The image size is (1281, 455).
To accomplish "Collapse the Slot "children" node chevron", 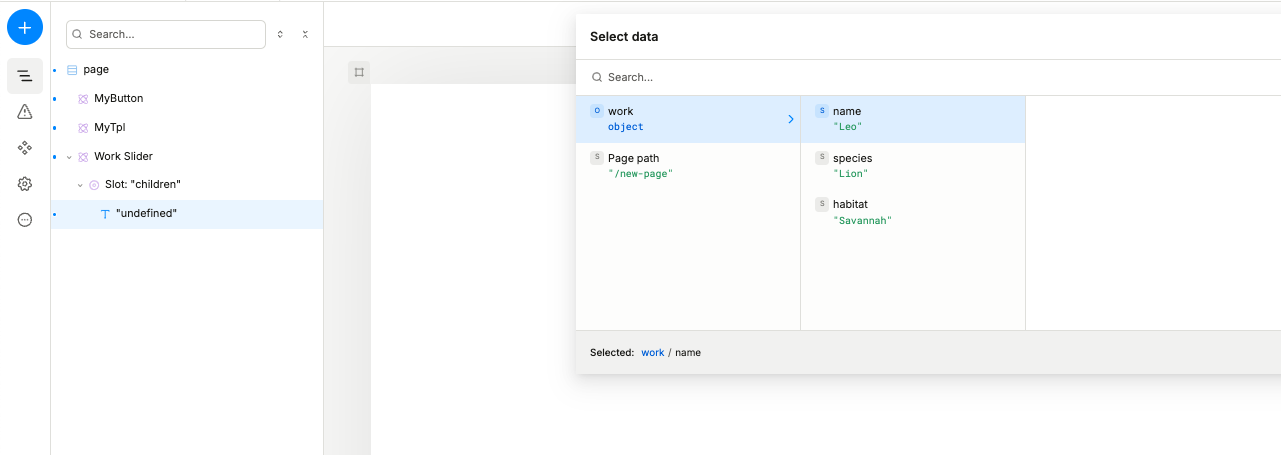I will pyautogui.click(x=80, y=185).
